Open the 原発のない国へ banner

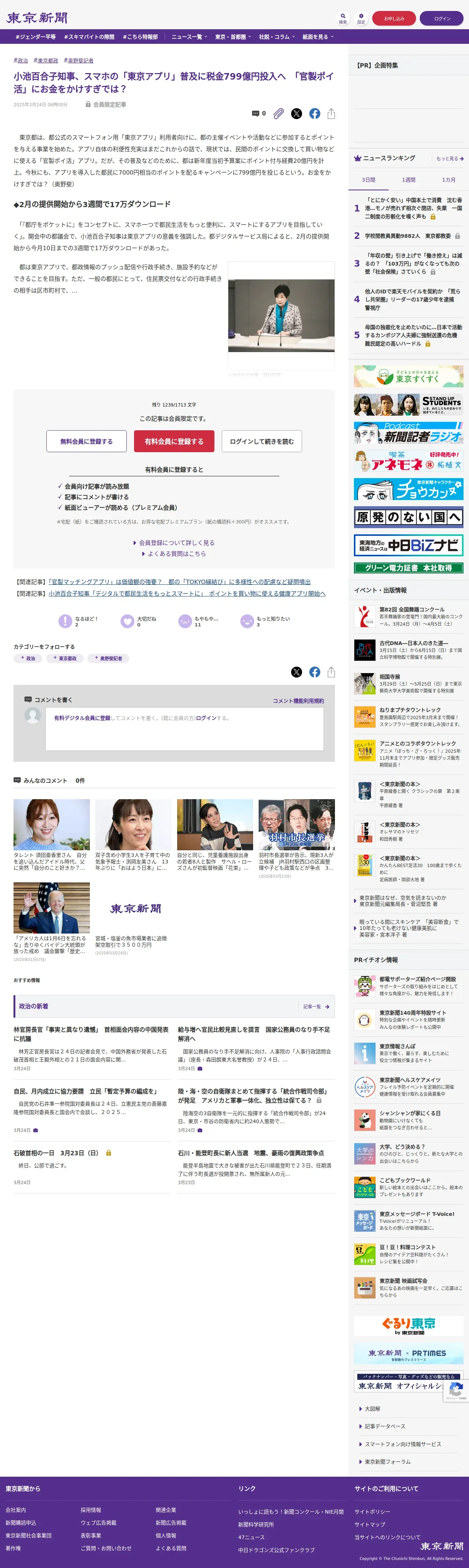409,517
